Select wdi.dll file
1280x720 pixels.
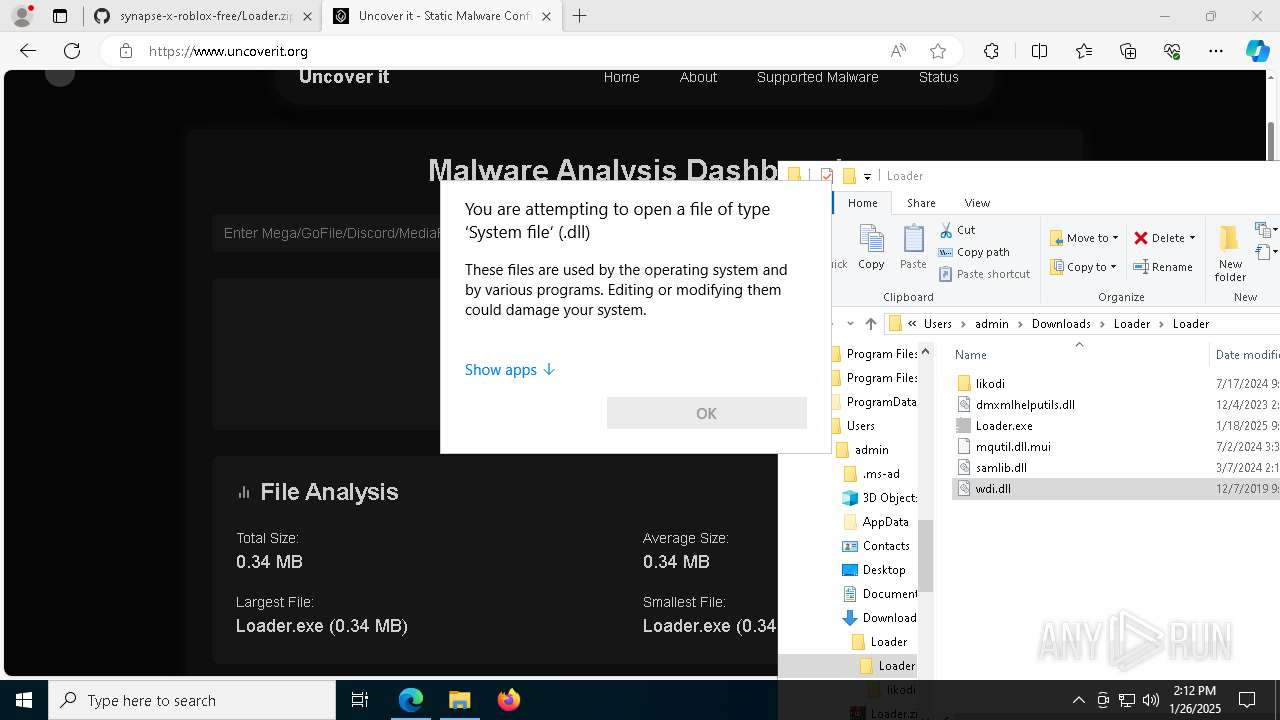(x=993, y=489)
